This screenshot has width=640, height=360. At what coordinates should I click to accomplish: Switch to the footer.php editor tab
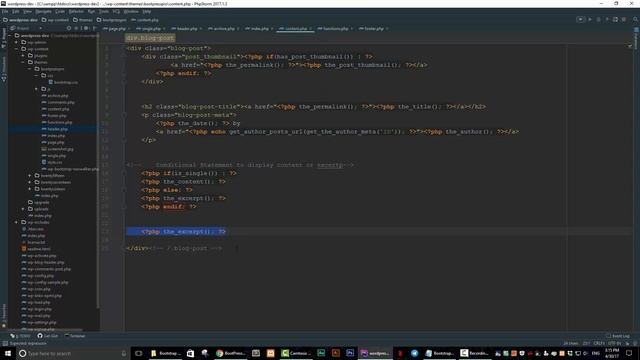point(373,29)
